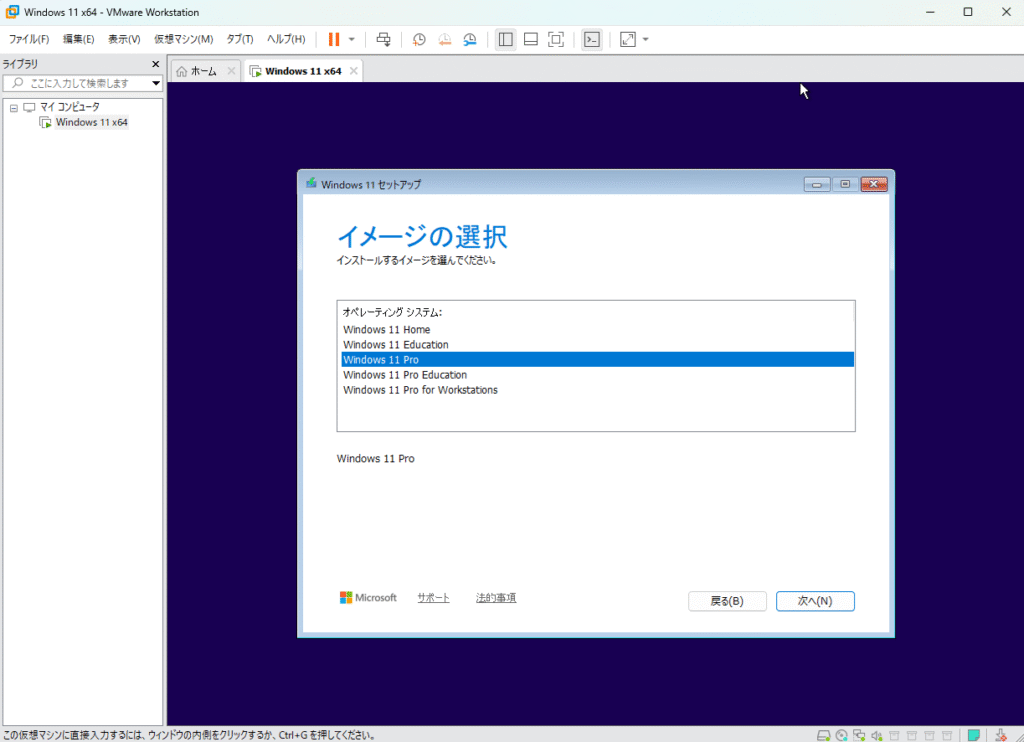Revert the VM to its previous snapshot
The width and height of the screenshot is (1024, 742).
point(445,39)
